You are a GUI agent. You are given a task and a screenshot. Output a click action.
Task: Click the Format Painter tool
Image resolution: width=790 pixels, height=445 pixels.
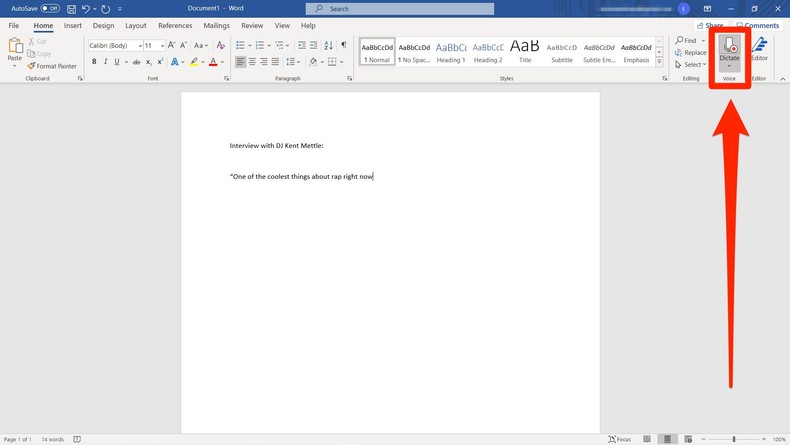[x=52, y=66]
